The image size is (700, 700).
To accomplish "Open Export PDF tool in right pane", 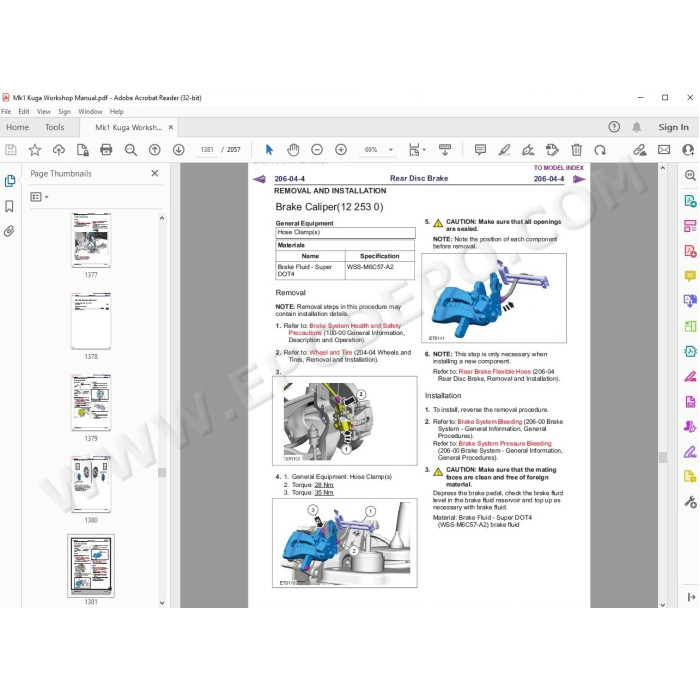I will click(690, 201).
